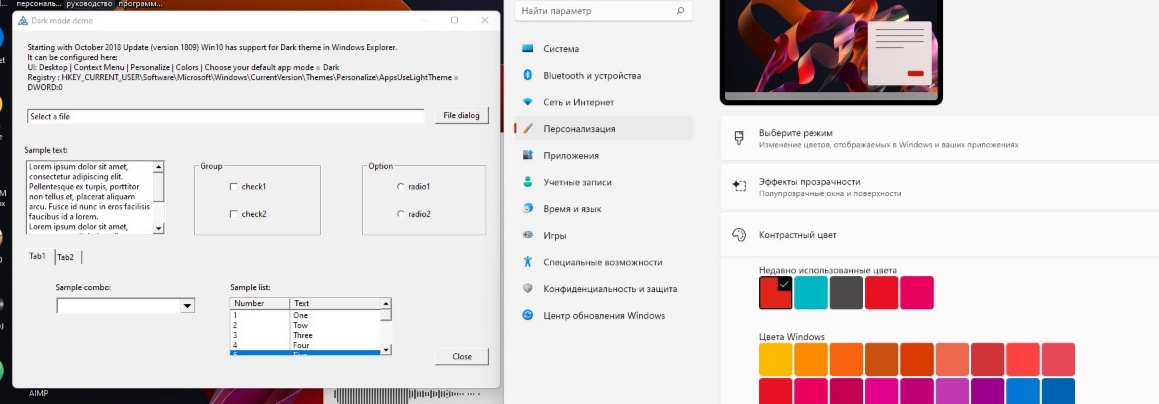Image resolution: width=1159 pixels, height=404 pixels.
Task: Select the Сеть и Интернет icon
Action: pyautogui.click(x=527, y=102)
